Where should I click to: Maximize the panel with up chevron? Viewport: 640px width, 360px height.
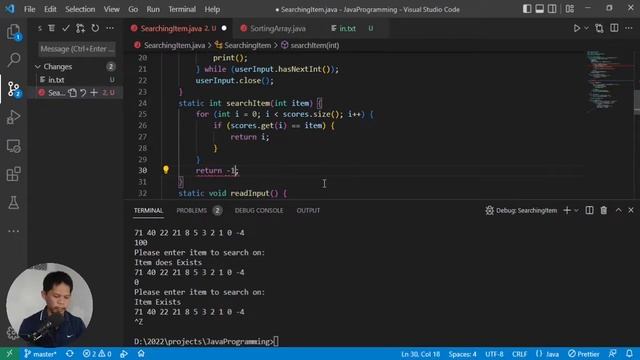coord(618,210)
